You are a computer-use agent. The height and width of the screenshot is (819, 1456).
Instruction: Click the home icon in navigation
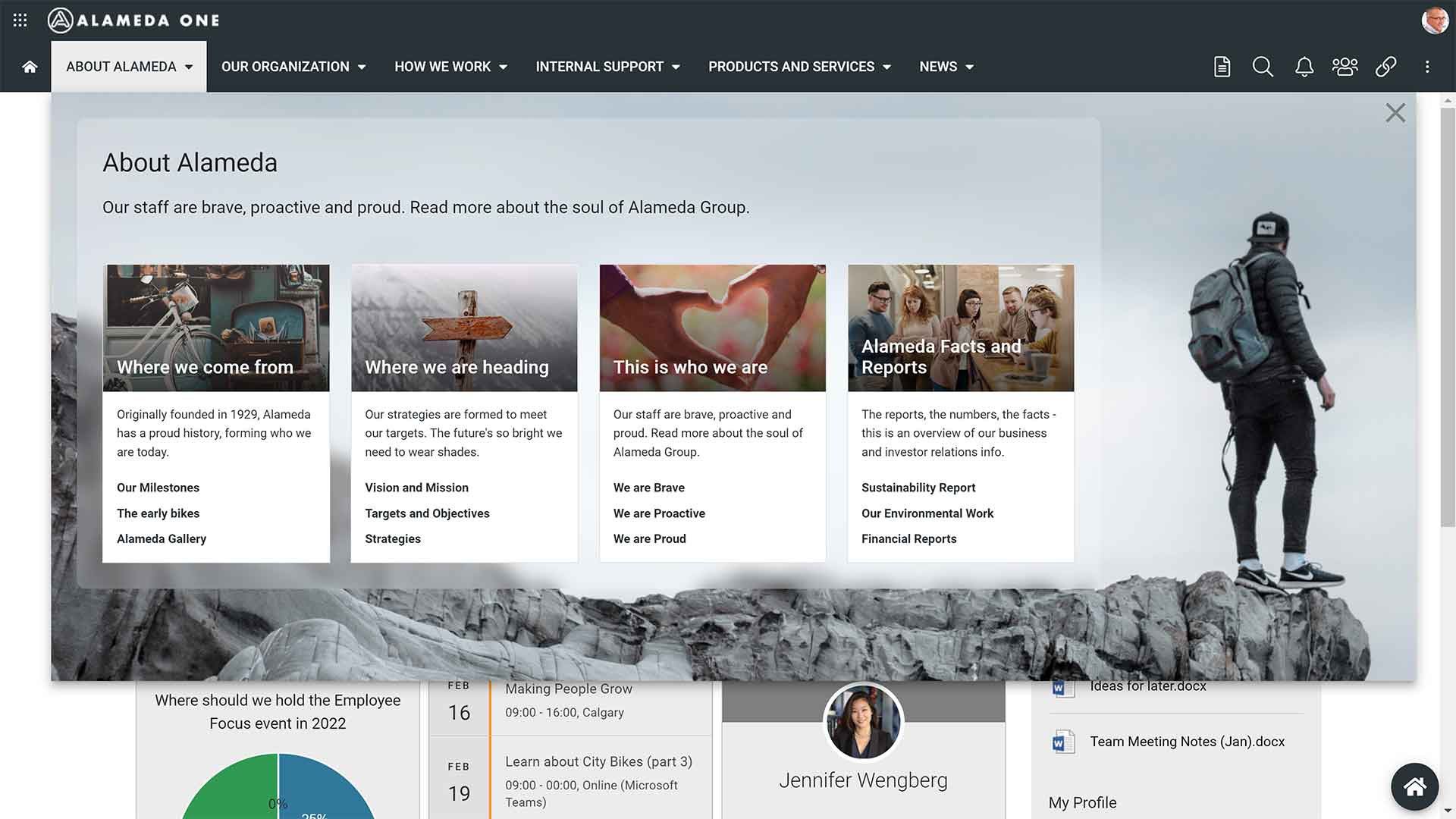click(x=29, y=66)
